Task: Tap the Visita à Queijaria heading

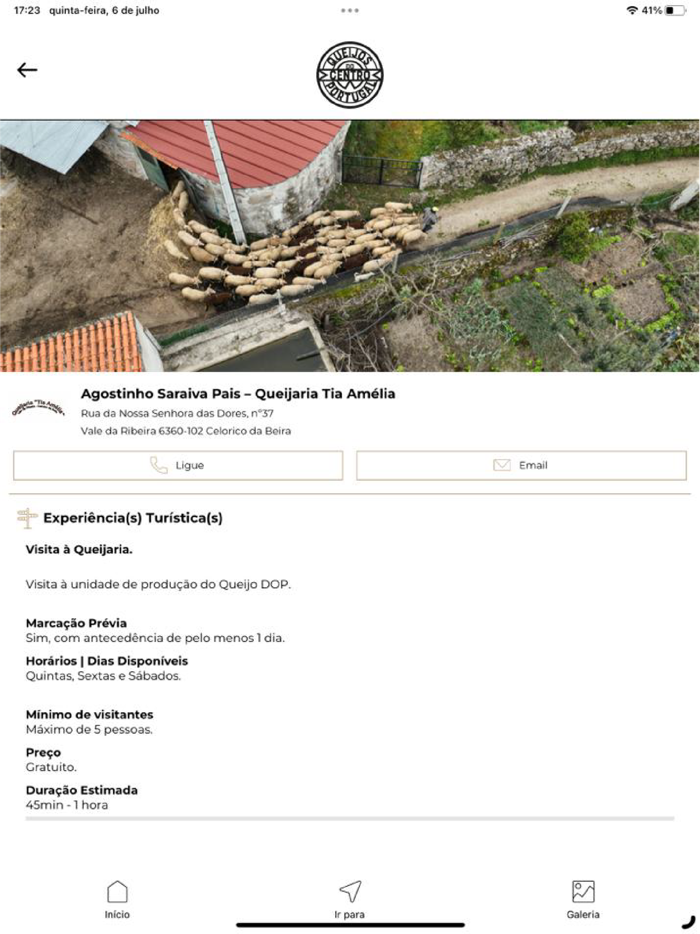Action: click(79, 549)
